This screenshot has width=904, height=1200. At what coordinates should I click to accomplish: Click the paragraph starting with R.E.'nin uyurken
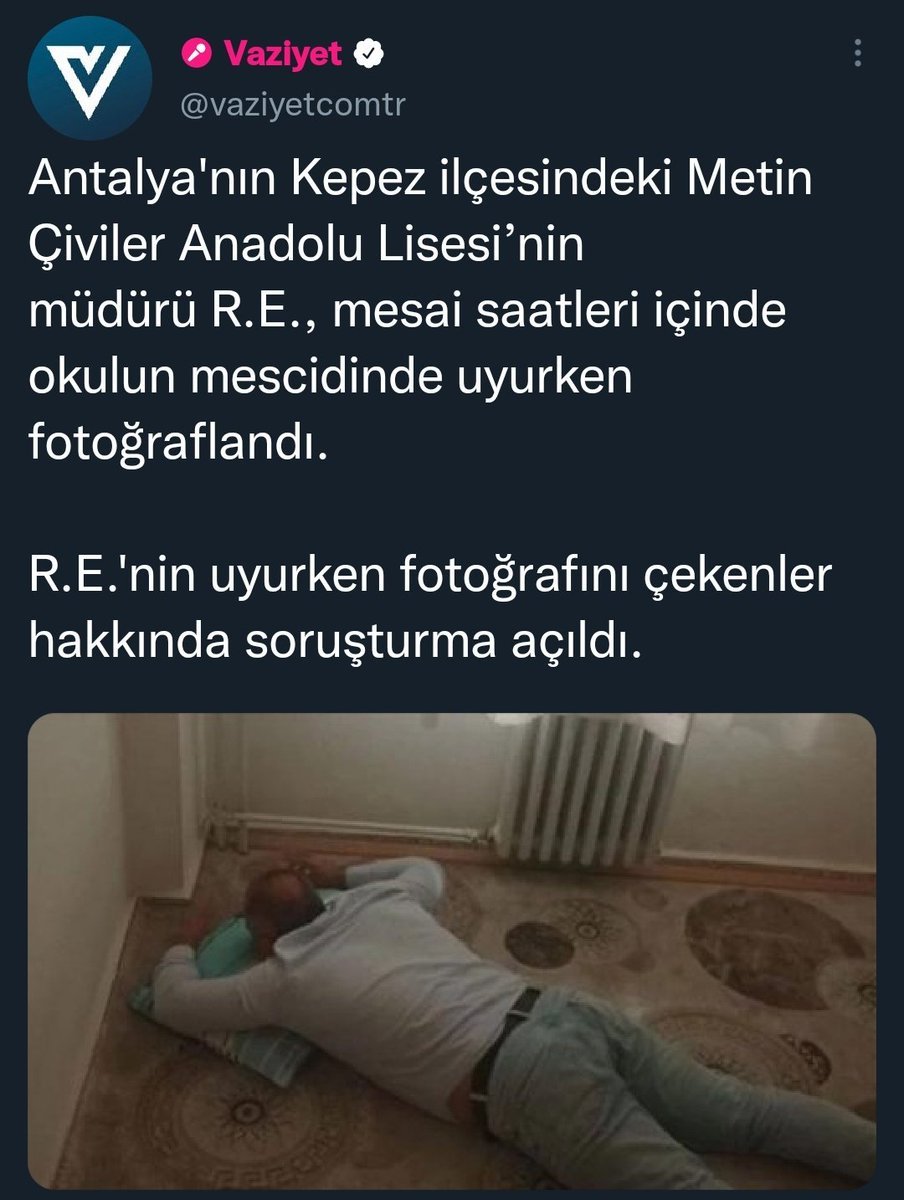pyautogui.click(x=430, y=609)
